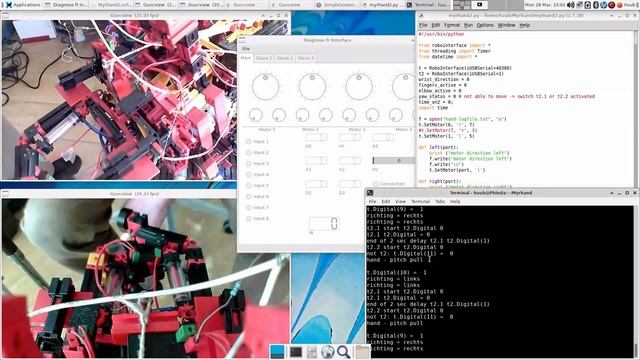This screenshot has height=360, width=640.
Task: Click the code line 'def left(port):'
Action: click(438, 147)
